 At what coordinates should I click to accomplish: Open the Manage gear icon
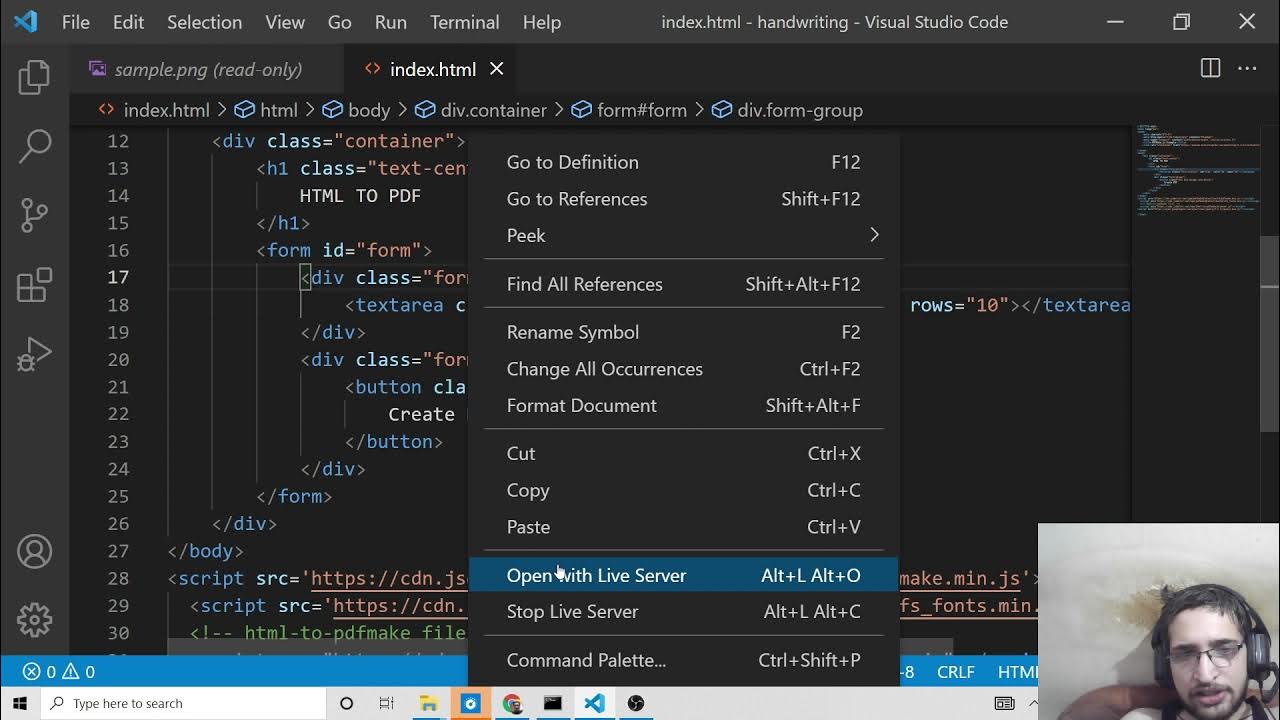34,620
